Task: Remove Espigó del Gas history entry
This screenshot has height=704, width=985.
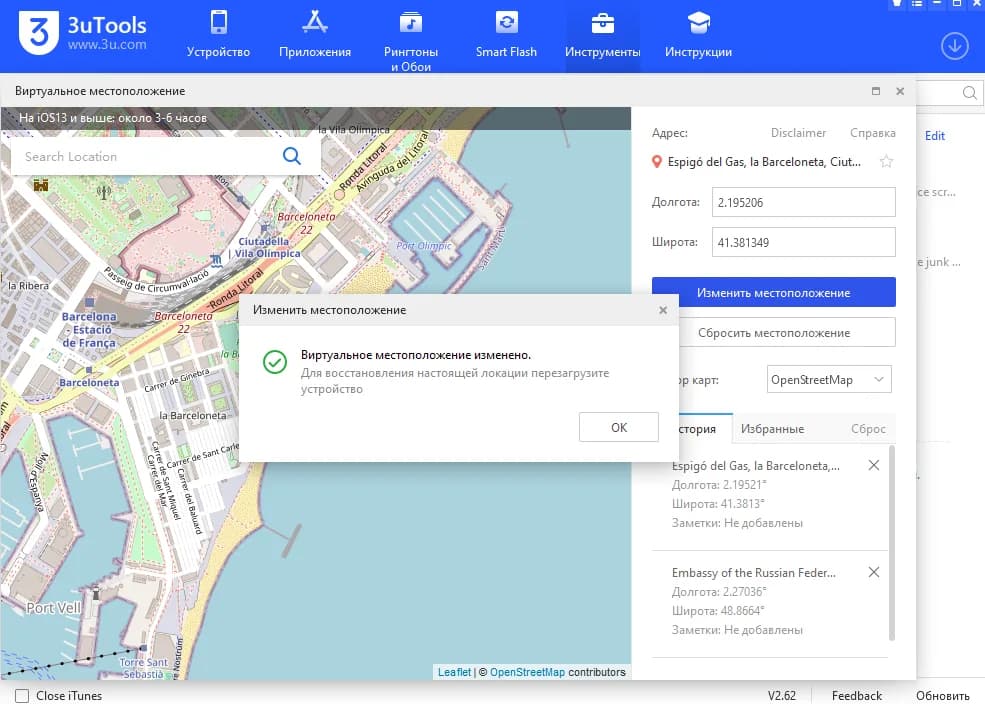Action: click(873, 465)
